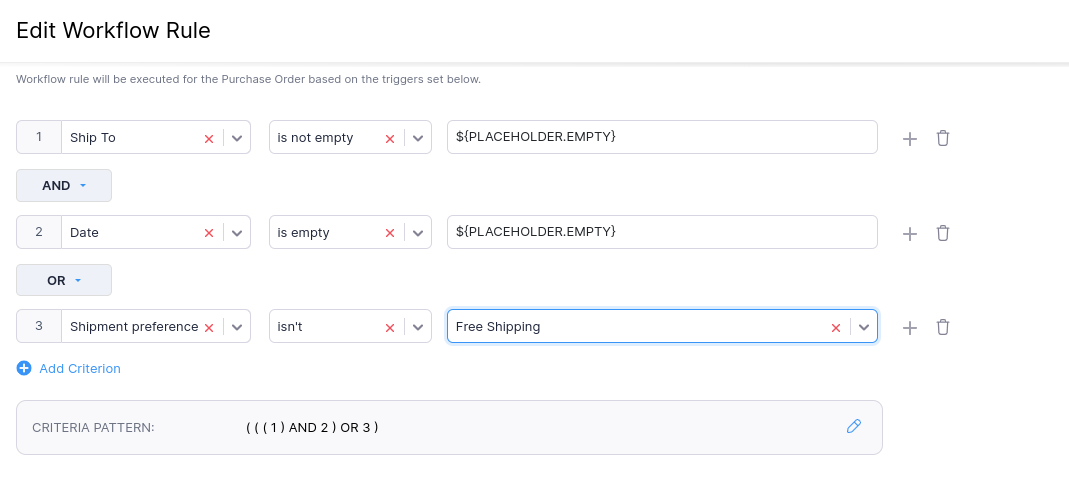Clear the Date field selection
The height and width of the screenshot is (488, 1069).
point(209,233)
